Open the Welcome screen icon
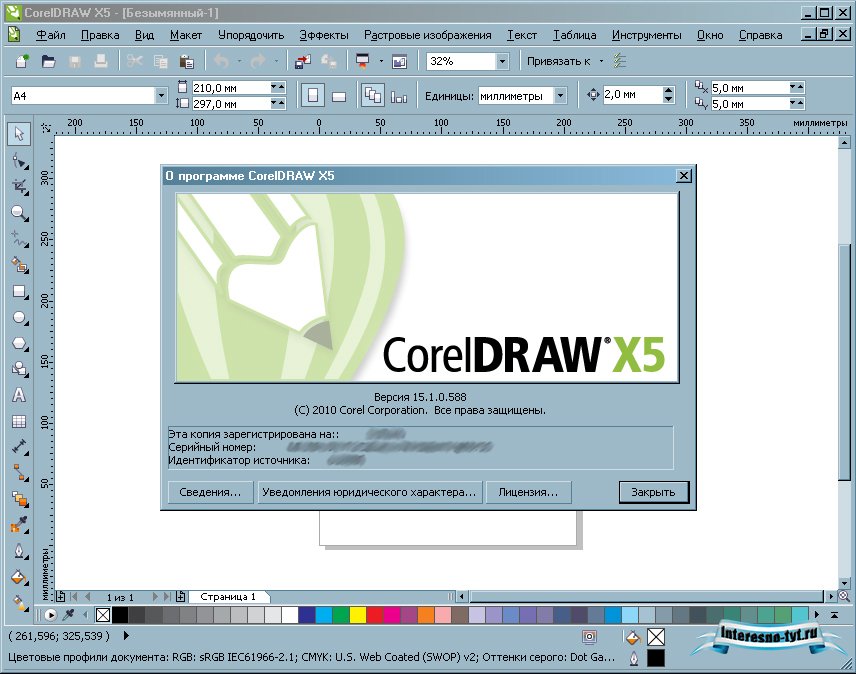 pos(400,61)
